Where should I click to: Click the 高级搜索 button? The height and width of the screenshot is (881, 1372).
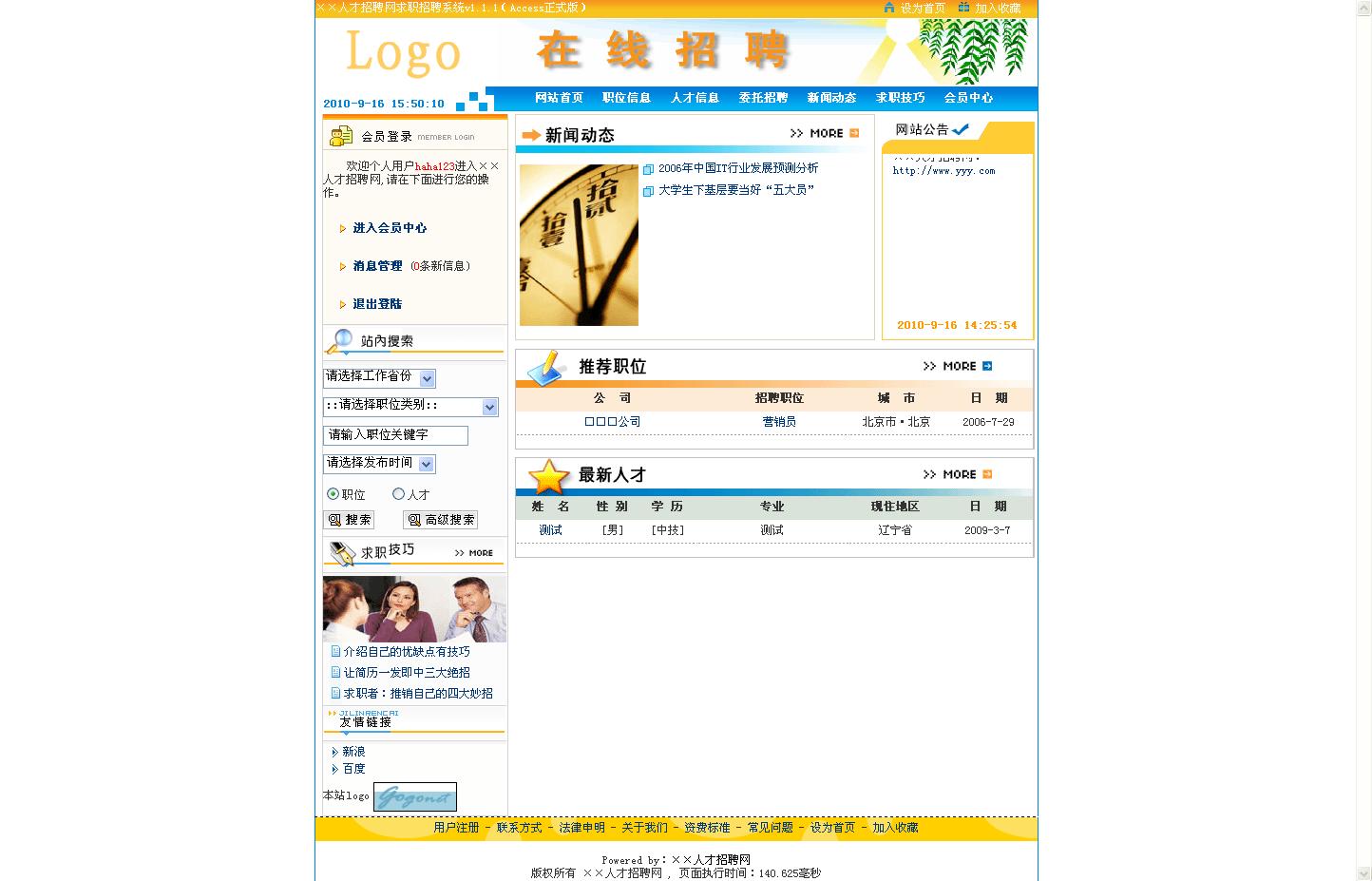[440, 520]
